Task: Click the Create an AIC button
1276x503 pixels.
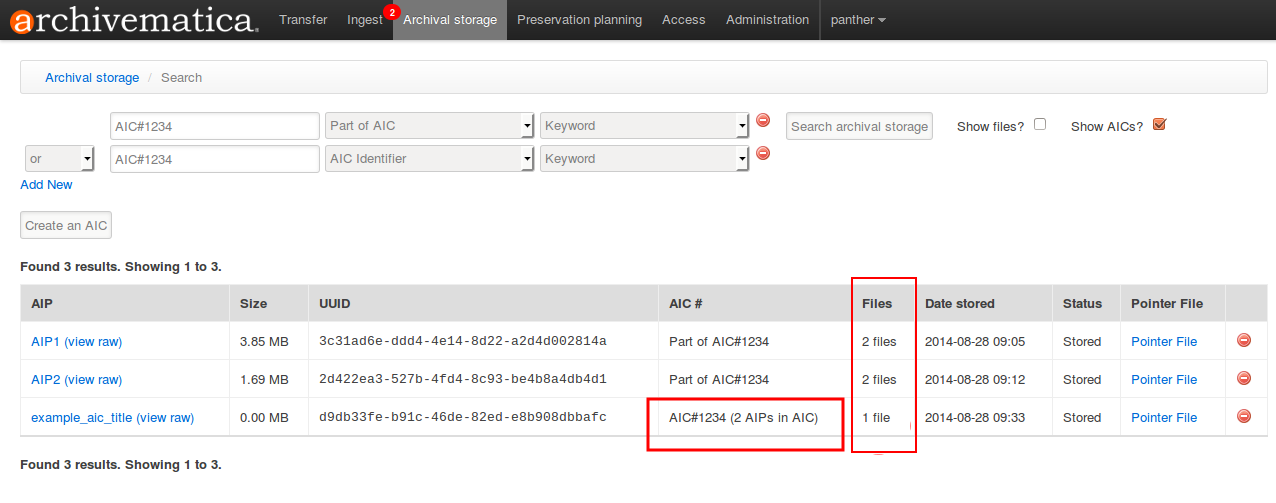Action: [66, 226]
